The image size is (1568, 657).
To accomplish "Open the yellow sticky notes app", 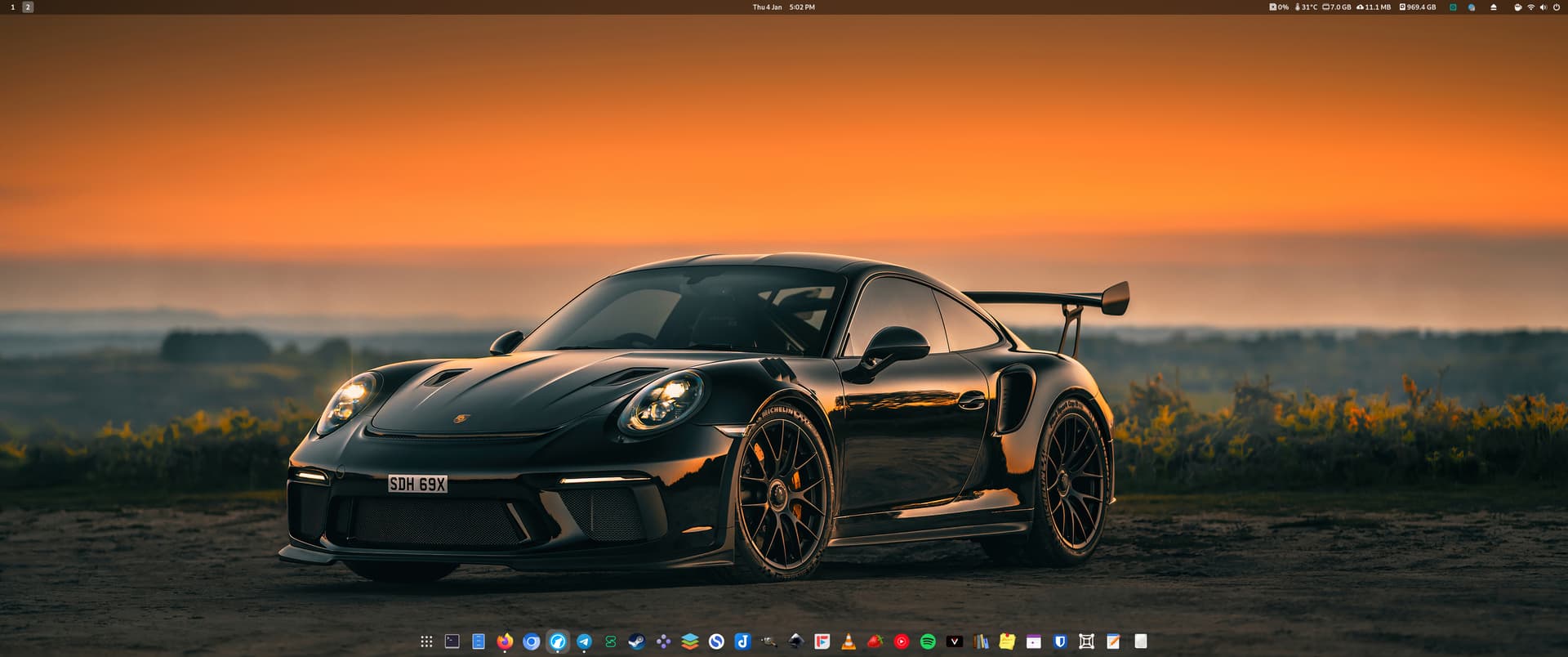I will (1007, 641).
